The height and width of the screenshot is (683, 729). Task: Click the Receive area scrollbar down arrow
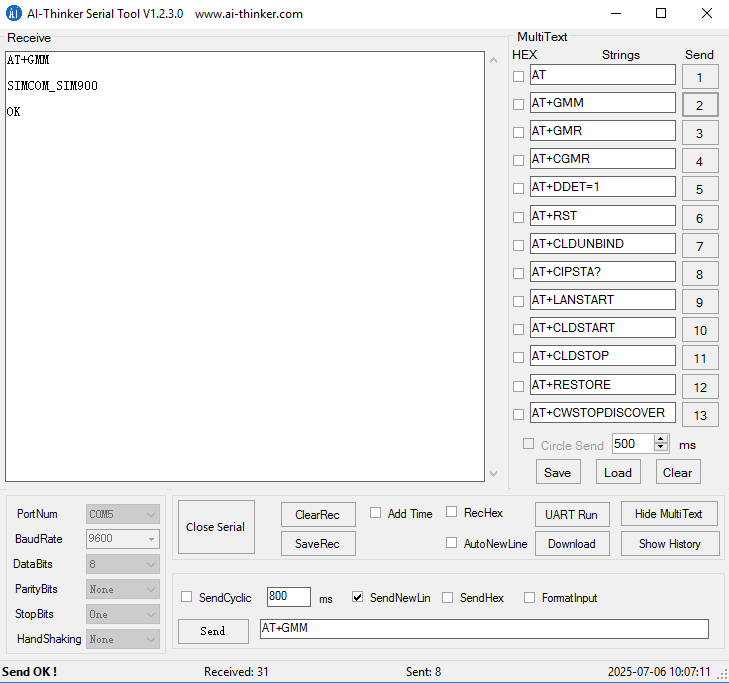tap(492, 473)
